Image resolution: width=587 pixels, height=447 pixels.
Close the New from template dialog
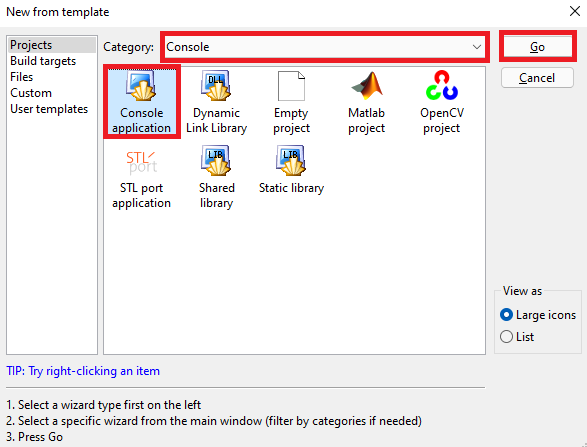tap(575, 11)
